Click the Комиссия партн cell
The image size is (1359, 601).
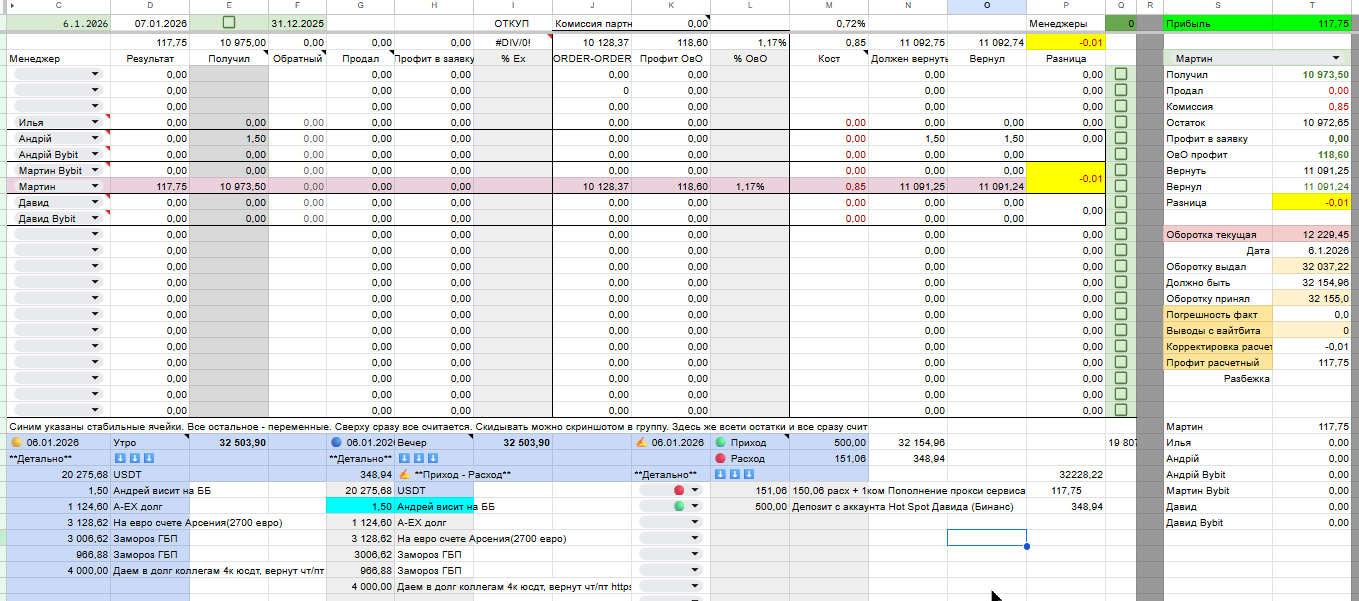(593, 22)
